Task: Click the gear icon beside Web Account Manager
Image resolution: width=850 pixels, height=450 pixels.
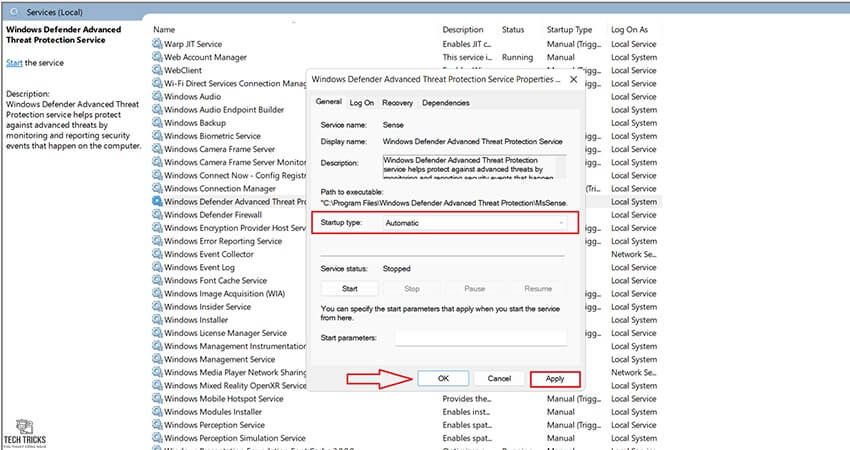Action: (x=157, y=57)
